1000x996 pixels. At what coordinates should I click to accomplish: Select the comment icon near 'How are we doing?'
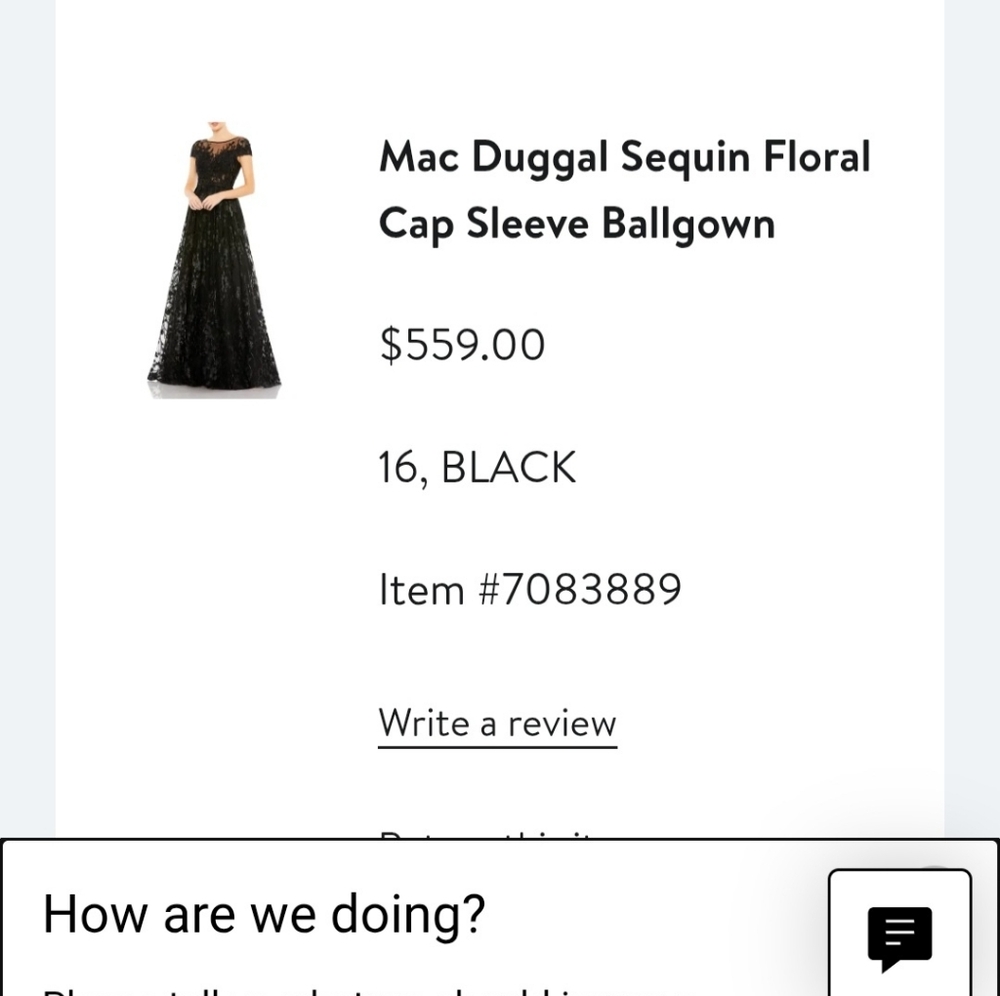pos(899,936)
